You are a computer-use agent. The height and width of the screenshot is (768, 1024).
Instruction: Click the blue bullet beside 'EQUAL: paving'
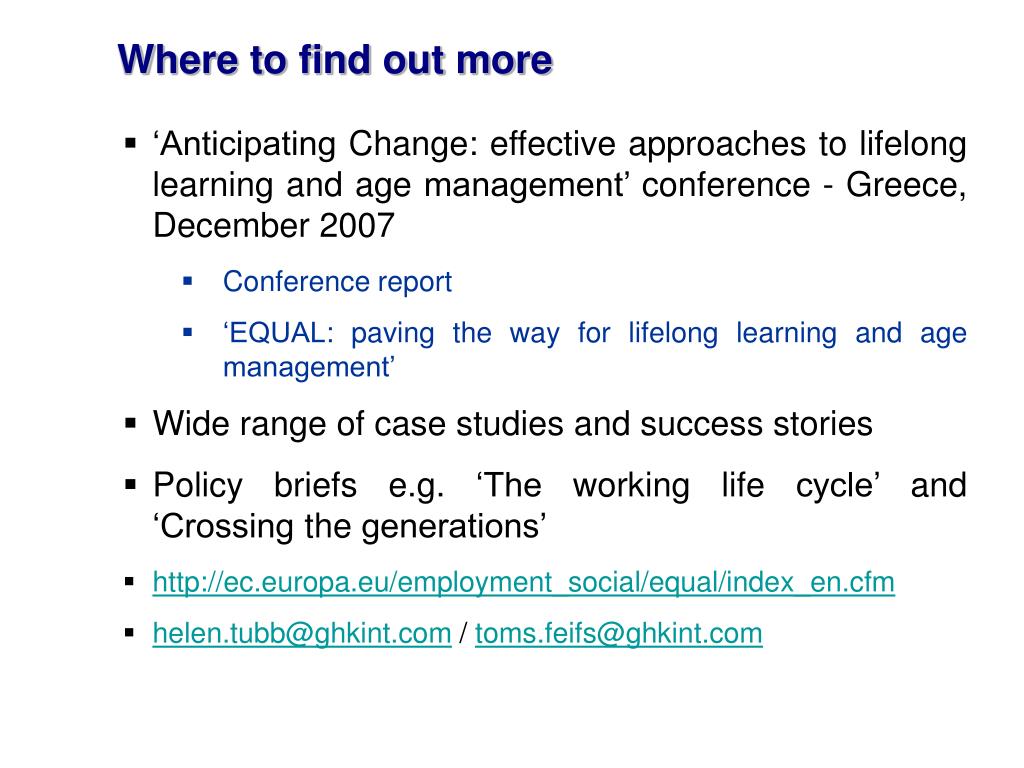coord(188,332)
